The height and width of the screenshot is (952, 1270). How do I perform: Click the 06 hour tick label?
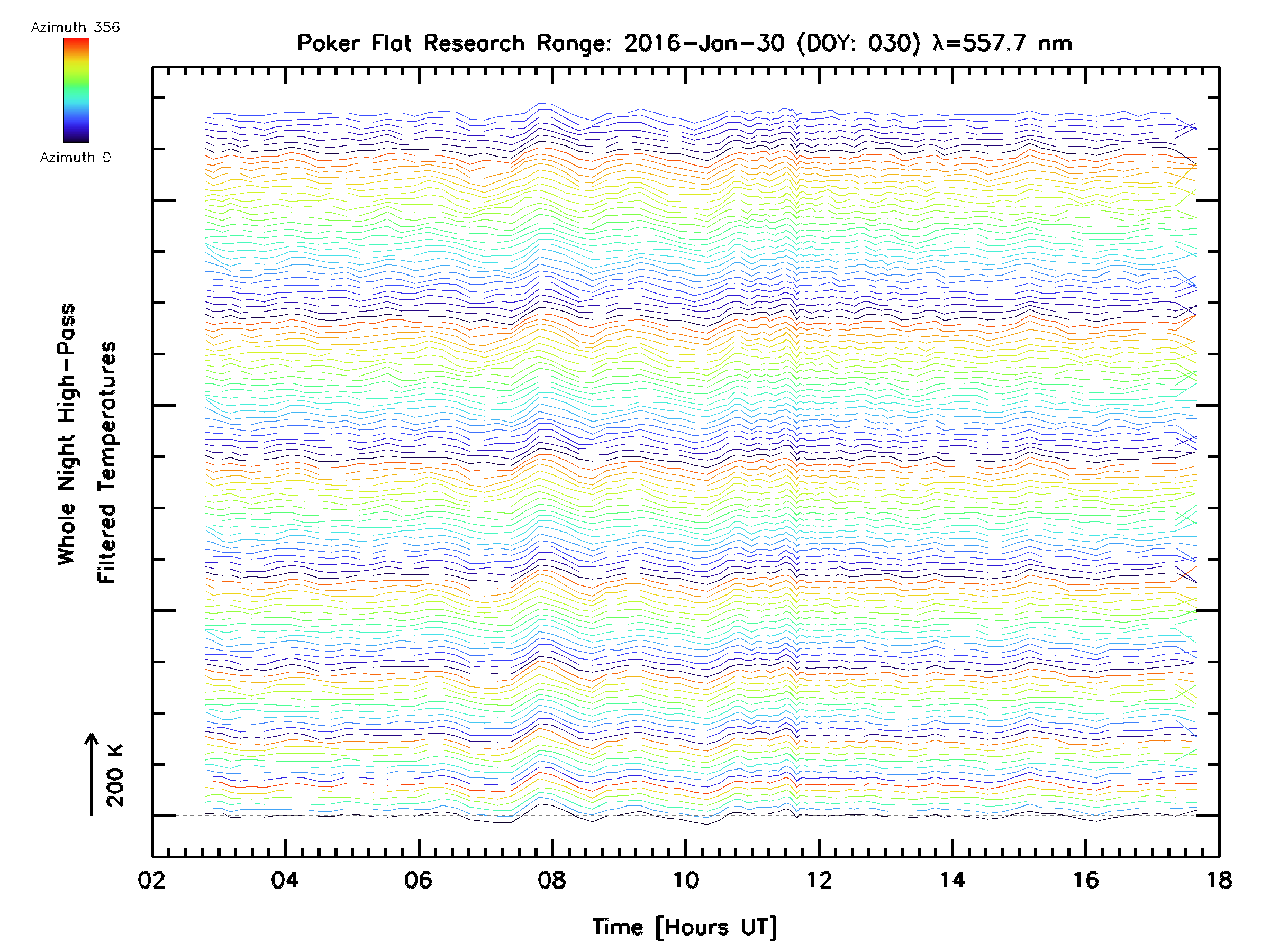tap(419, 880)
